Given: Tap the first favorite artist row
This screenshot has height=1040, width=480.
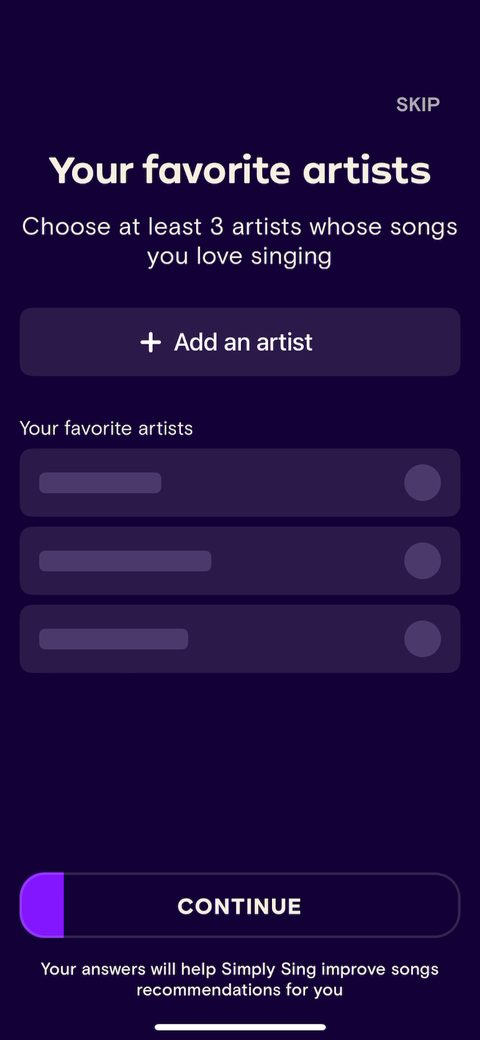Looking at the screenshot, I should (240, 482).
